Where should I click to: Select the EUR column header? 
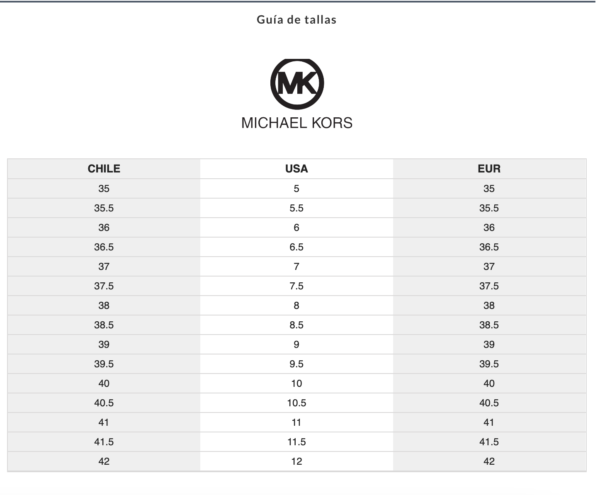click(x=489, y=169)
